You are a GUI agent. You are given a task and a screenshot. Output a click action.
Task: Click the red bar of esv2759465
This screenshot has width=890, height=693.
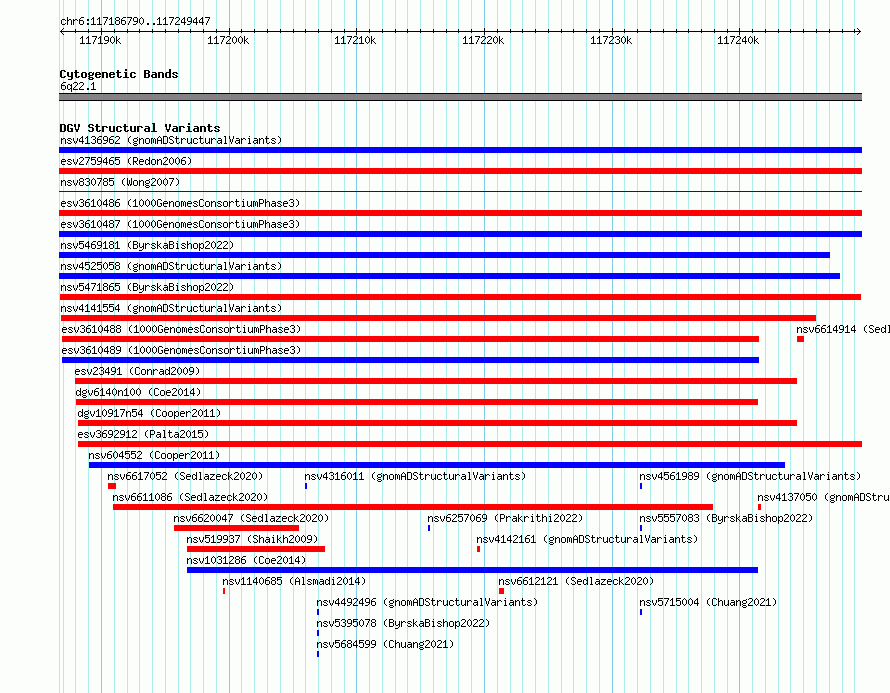pos(460,171)
